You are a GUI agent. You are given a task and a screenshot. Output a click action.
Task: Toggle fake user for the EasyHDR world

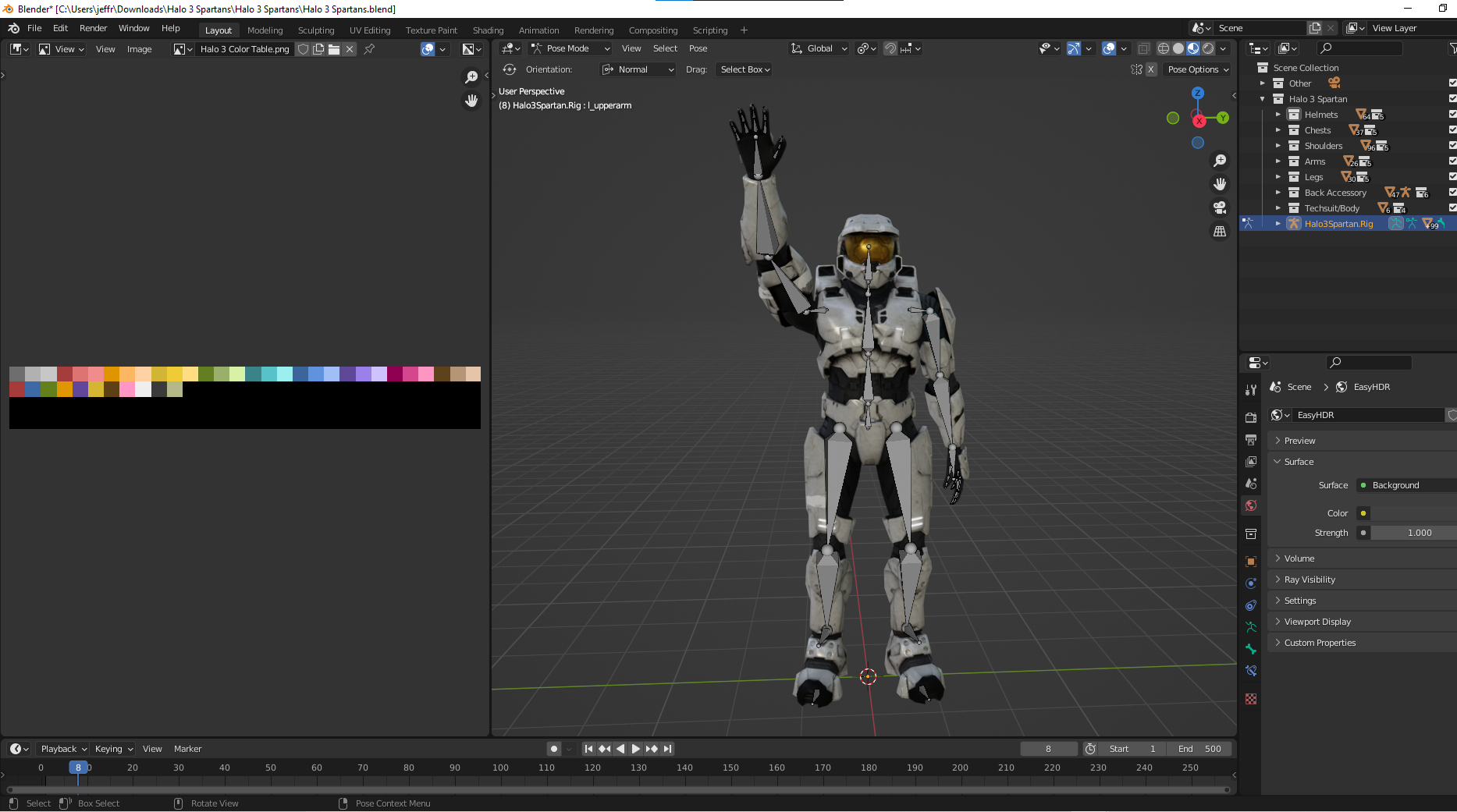click(1452, 415)
